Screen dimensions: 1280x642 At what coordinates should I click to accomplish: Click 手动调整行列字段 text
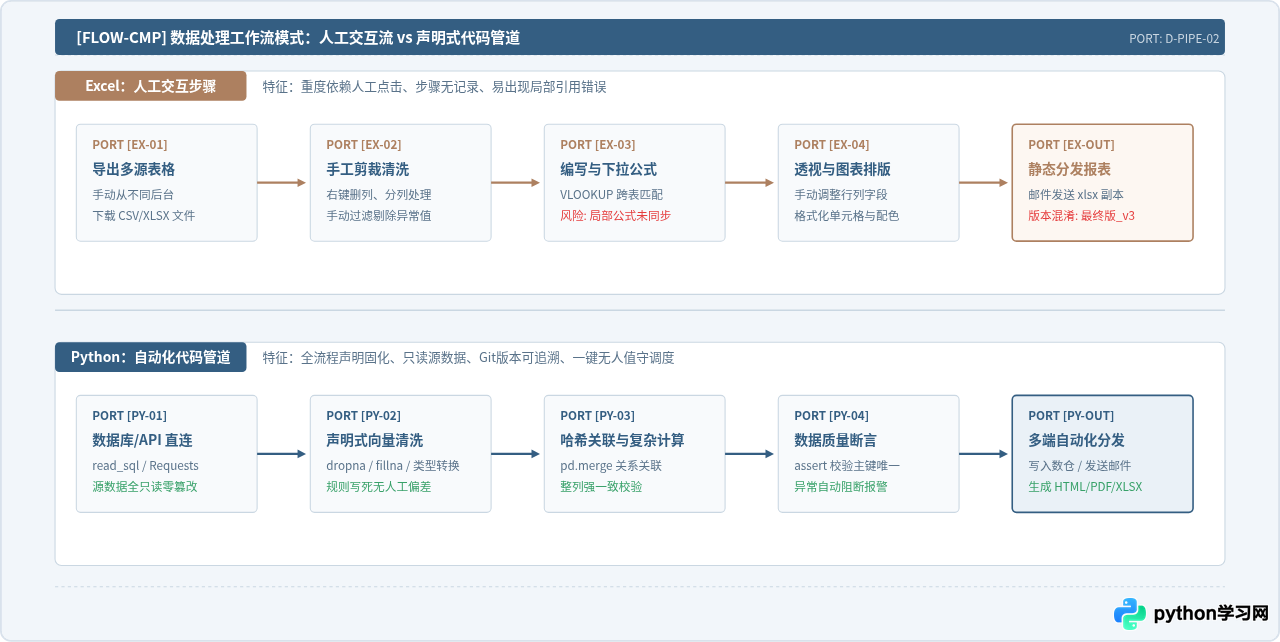pos(841,195)
